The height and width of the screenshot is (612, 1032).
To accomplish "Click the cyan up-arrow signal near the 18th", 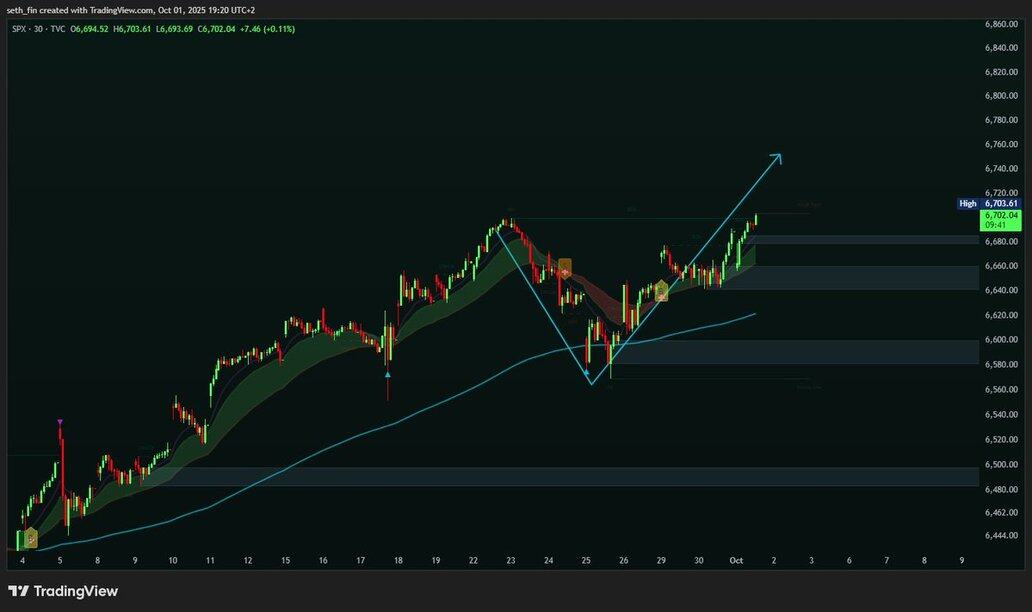I will coord(387,374).
